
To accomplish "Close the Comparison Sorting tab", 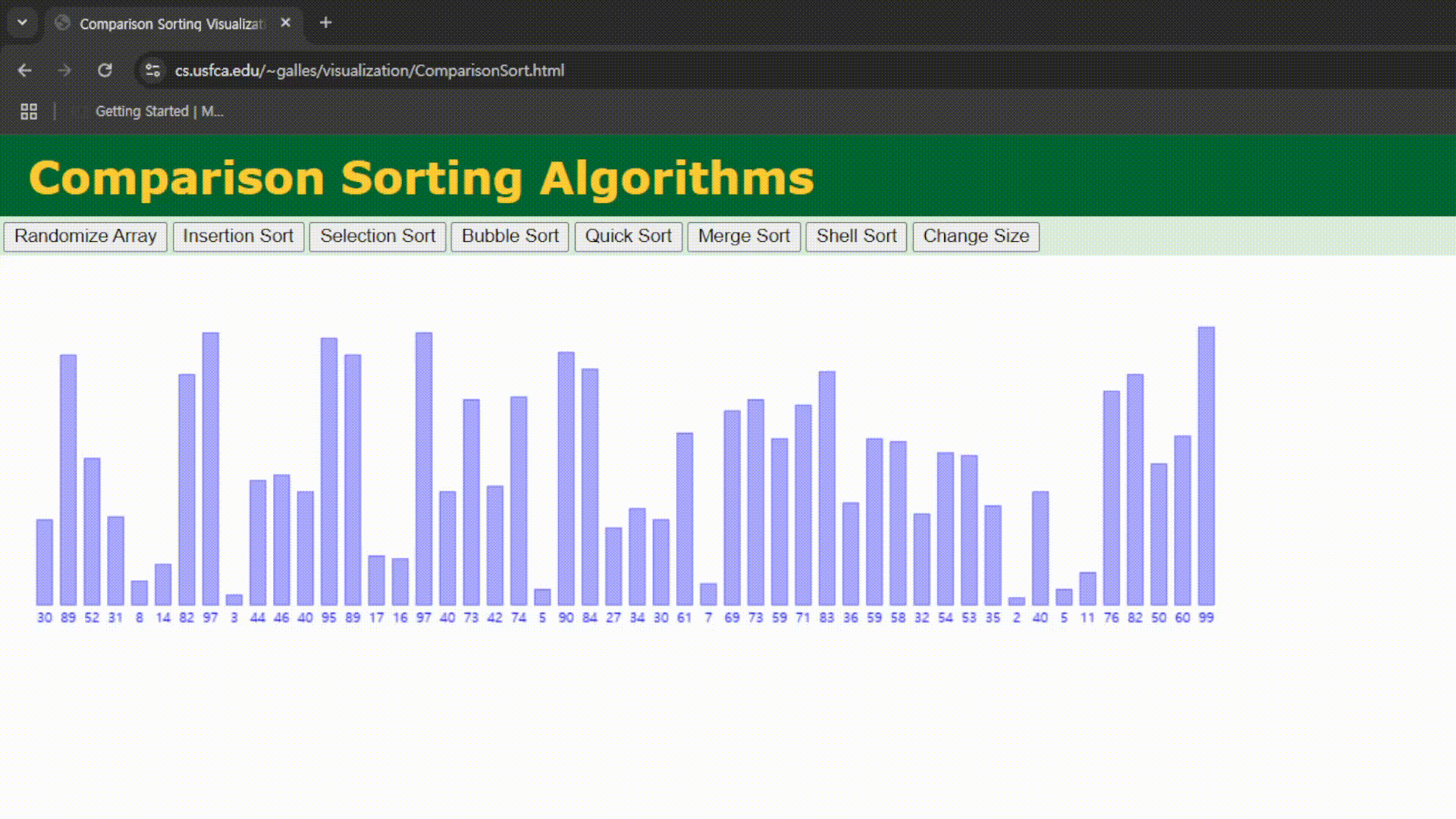I will pyautogui.click(x=285, y=23).
